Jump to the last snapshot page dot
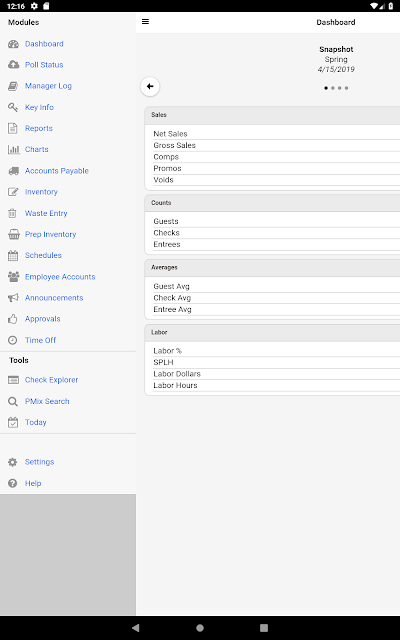This screenshot has height=640, width=400. [x=347, y=88]
